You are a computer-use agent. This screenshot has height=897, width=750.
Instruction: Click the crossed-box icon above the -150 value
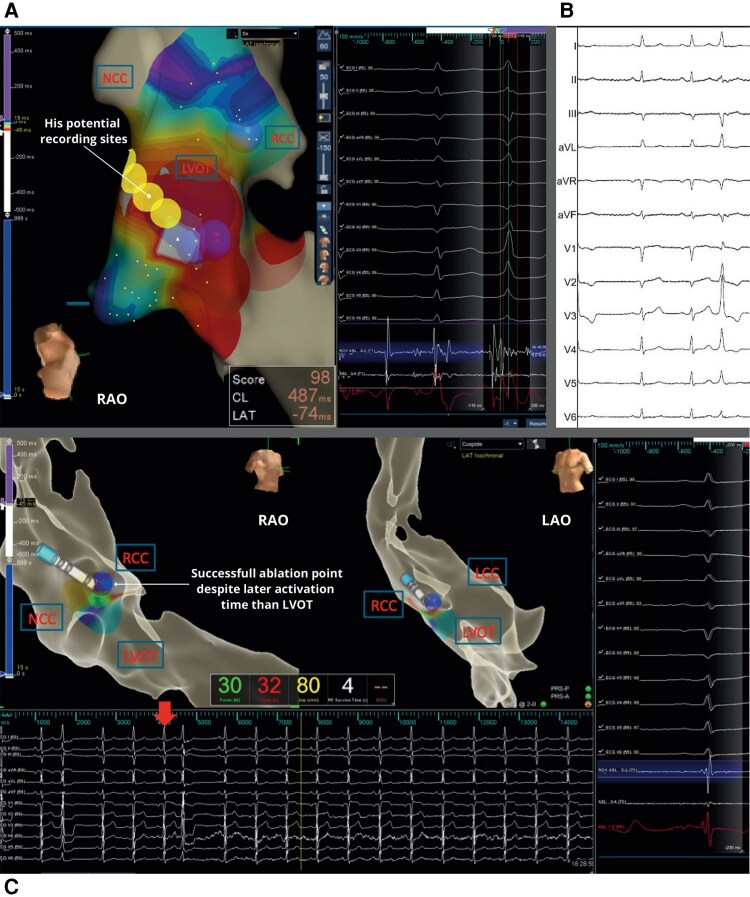tap(324, 136)
